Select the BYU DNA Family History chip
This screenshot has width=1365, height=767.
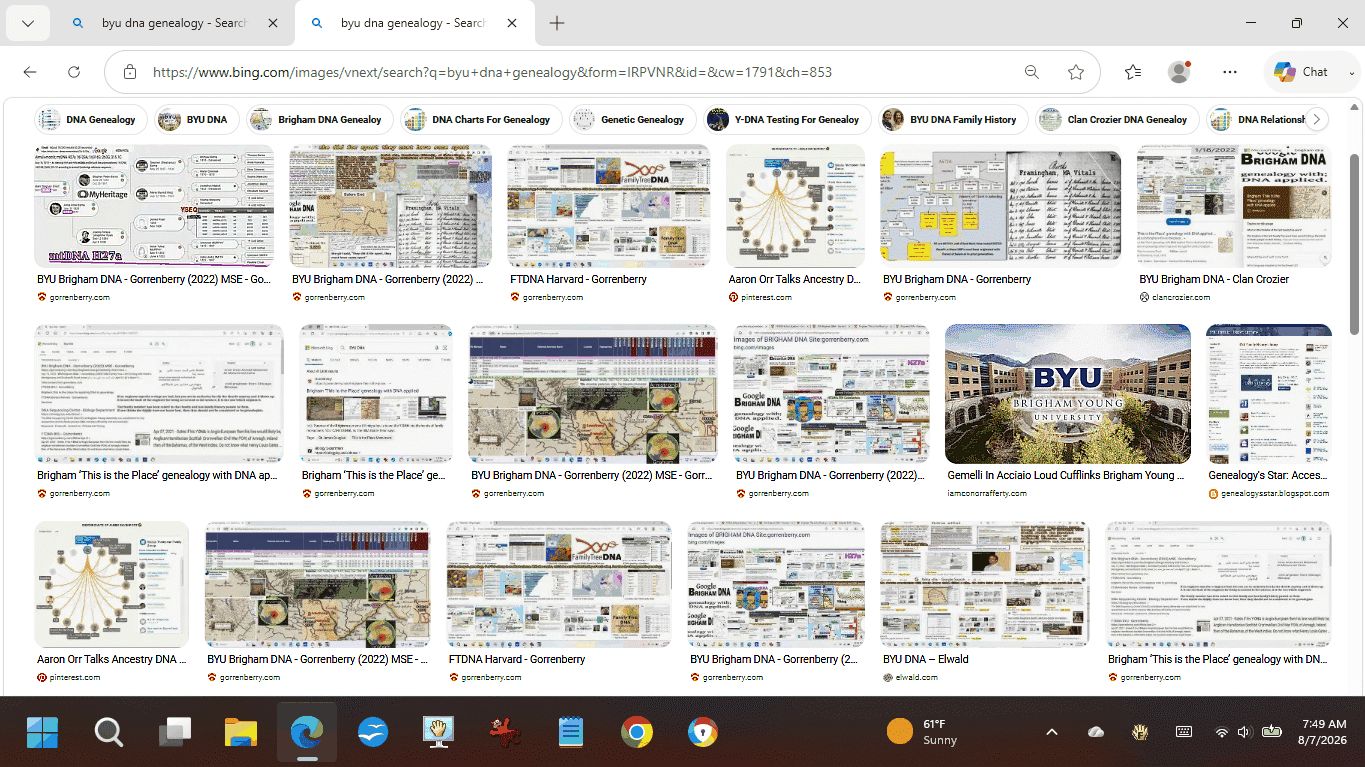(x=952, y=120)
